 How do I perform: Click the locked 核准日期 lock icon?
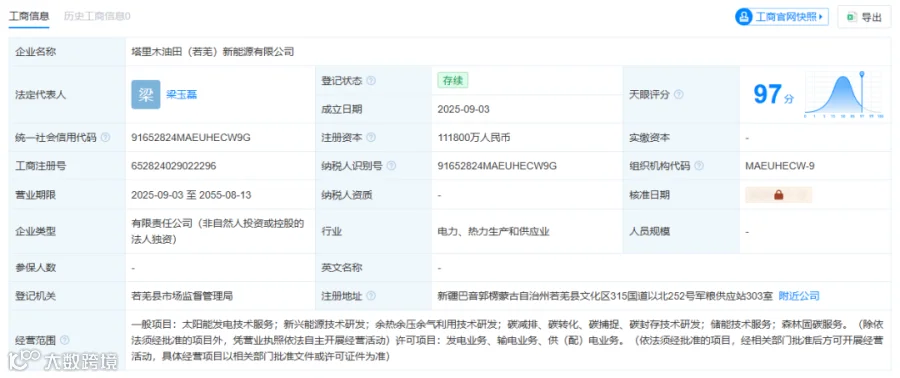[x=778, y=195]
